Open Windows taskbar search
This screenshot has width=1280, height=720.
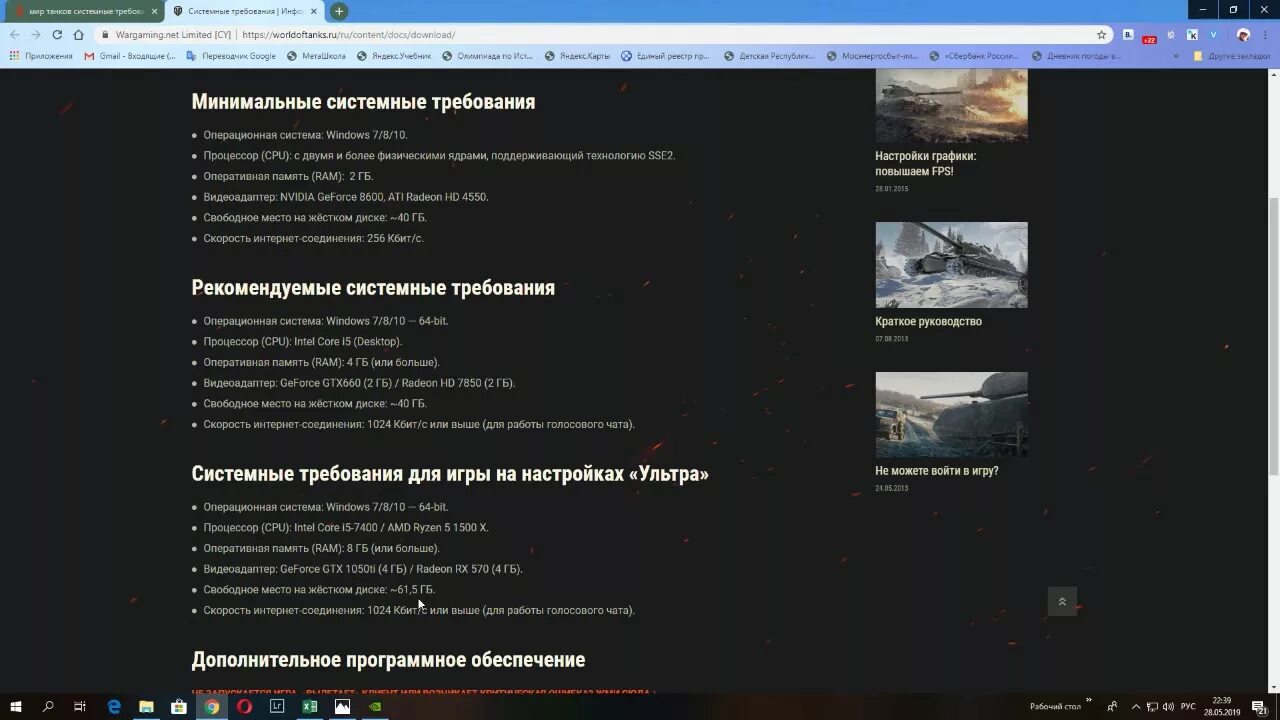(48, 706)
